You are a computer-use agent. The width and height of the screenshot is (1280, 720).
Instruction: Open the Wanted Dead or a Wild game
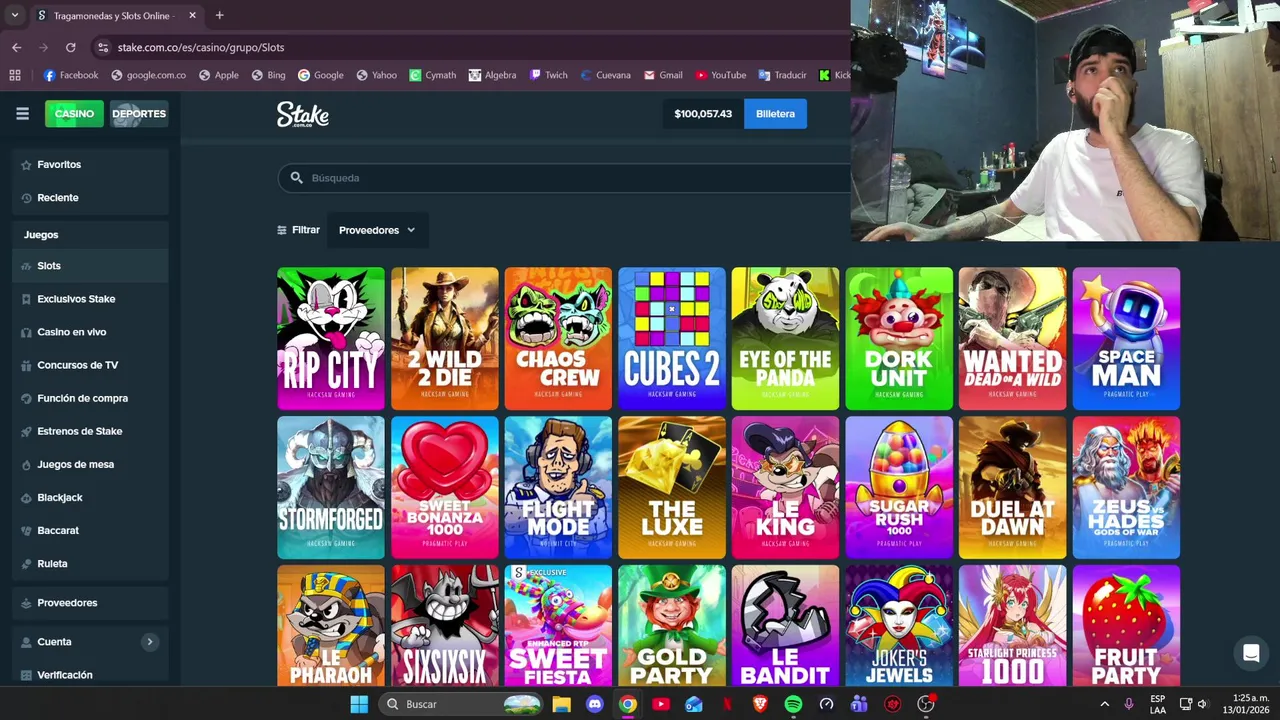tap(1012, 339)
